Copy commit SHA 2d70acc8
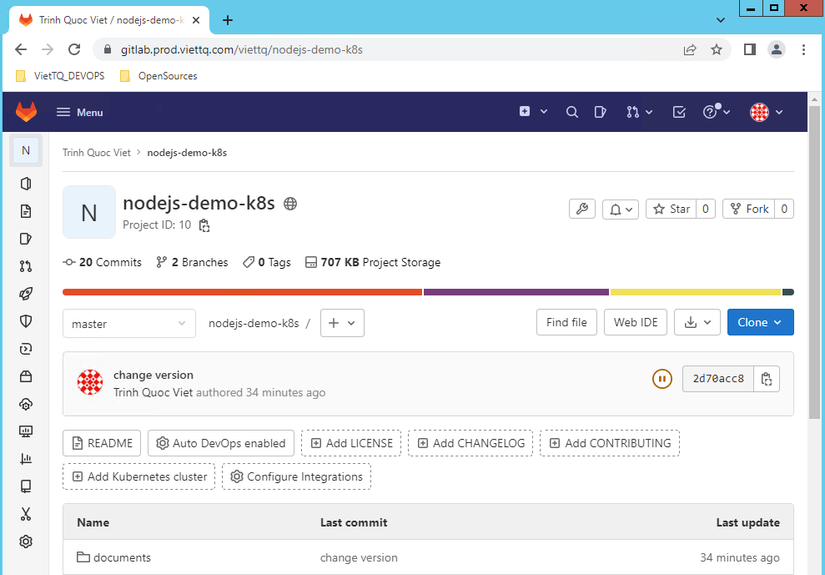 (766, 379)
